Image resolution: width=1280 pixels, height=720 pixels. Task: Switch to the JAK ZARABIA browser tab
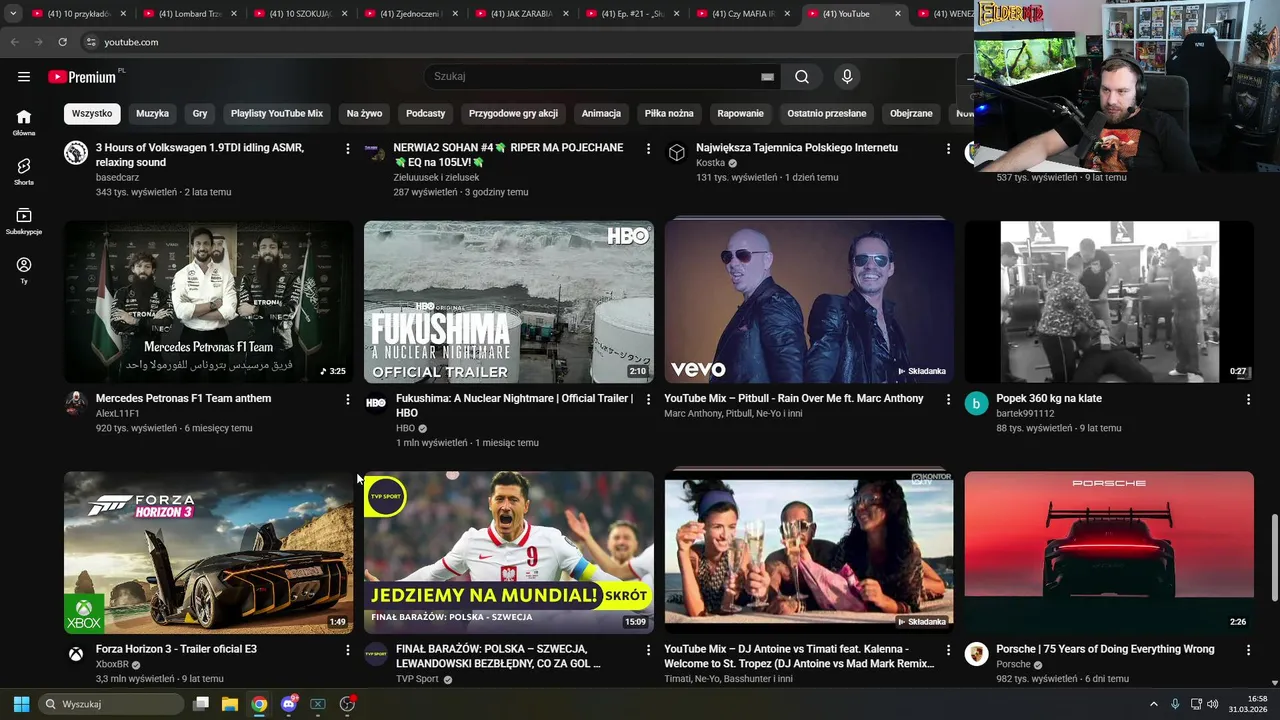520,14
